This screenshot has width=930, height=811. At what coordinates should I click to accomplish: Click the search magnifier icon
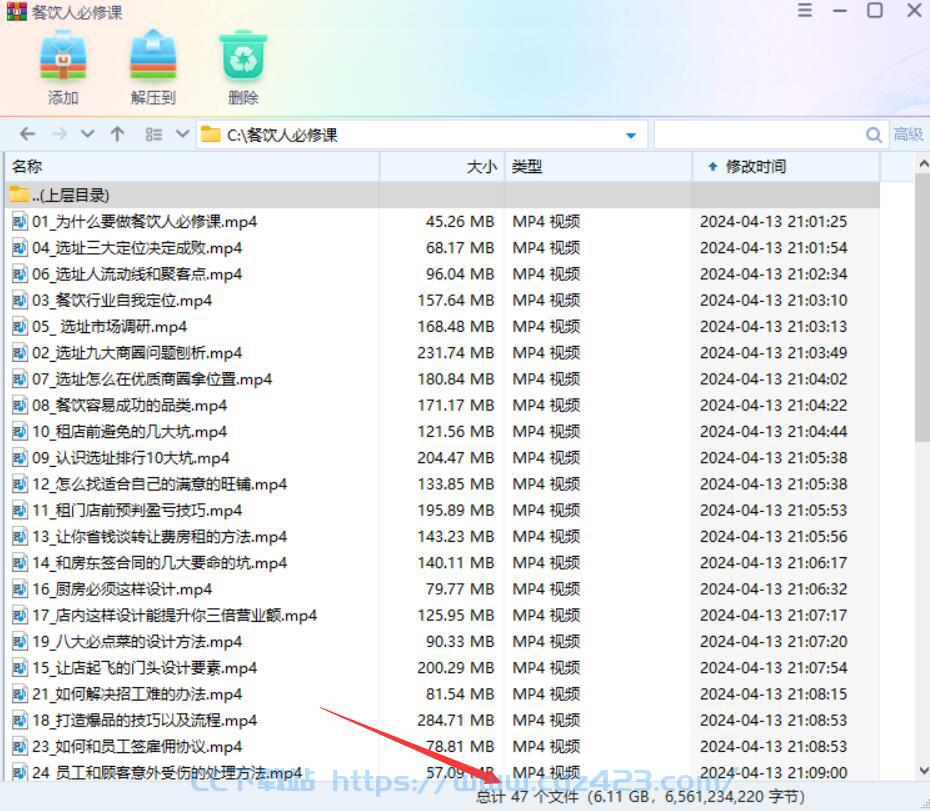pyautogui.click(x=874, y=135)
